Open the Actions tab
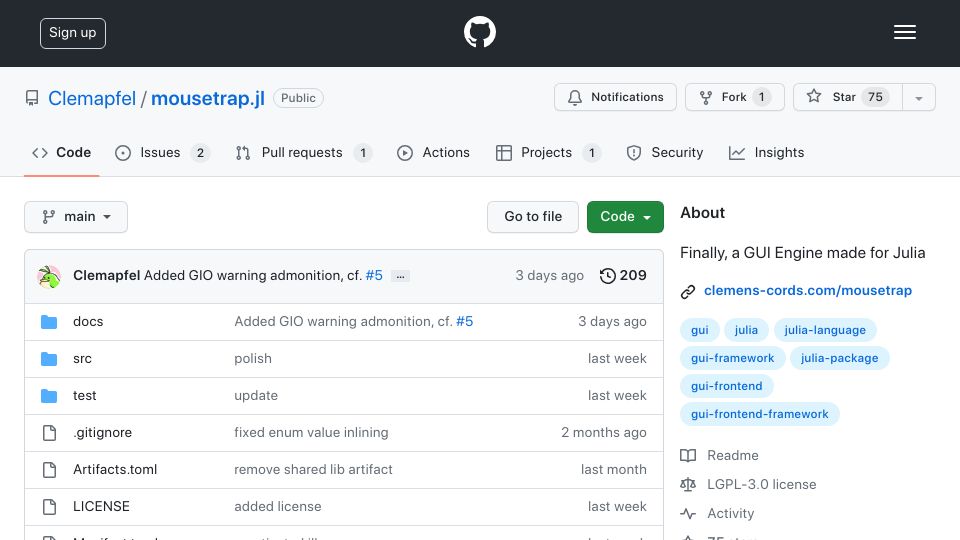This screenshot has height=540, width=960. point(433,152)
